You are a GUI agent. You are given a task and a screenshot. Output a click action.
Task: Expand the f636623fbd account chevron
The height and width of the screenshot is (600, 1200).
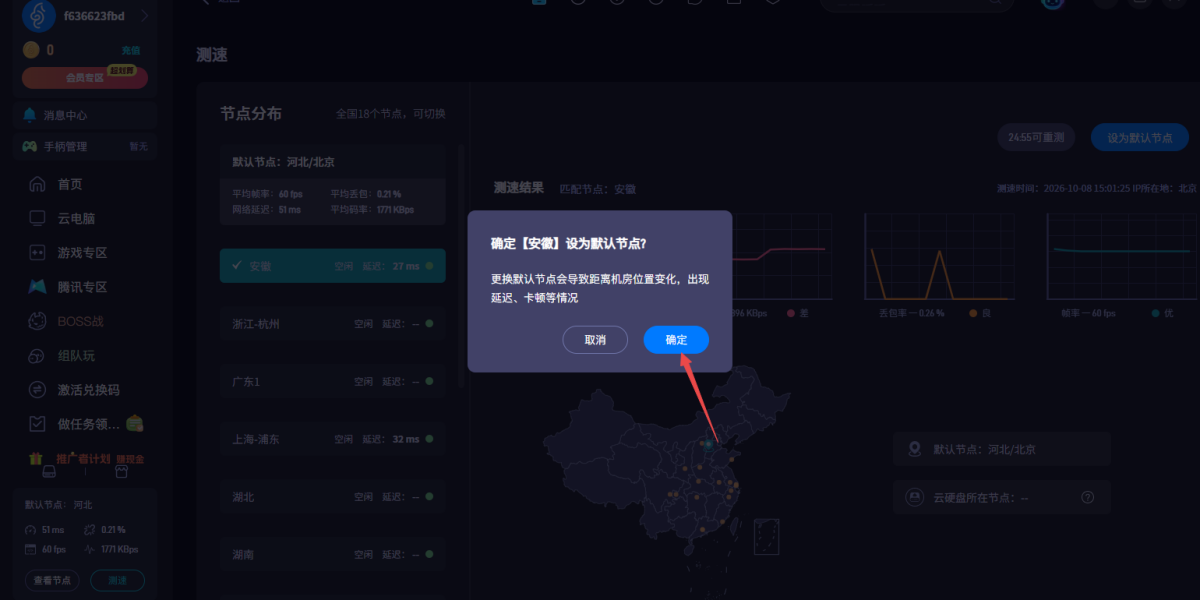145,16
